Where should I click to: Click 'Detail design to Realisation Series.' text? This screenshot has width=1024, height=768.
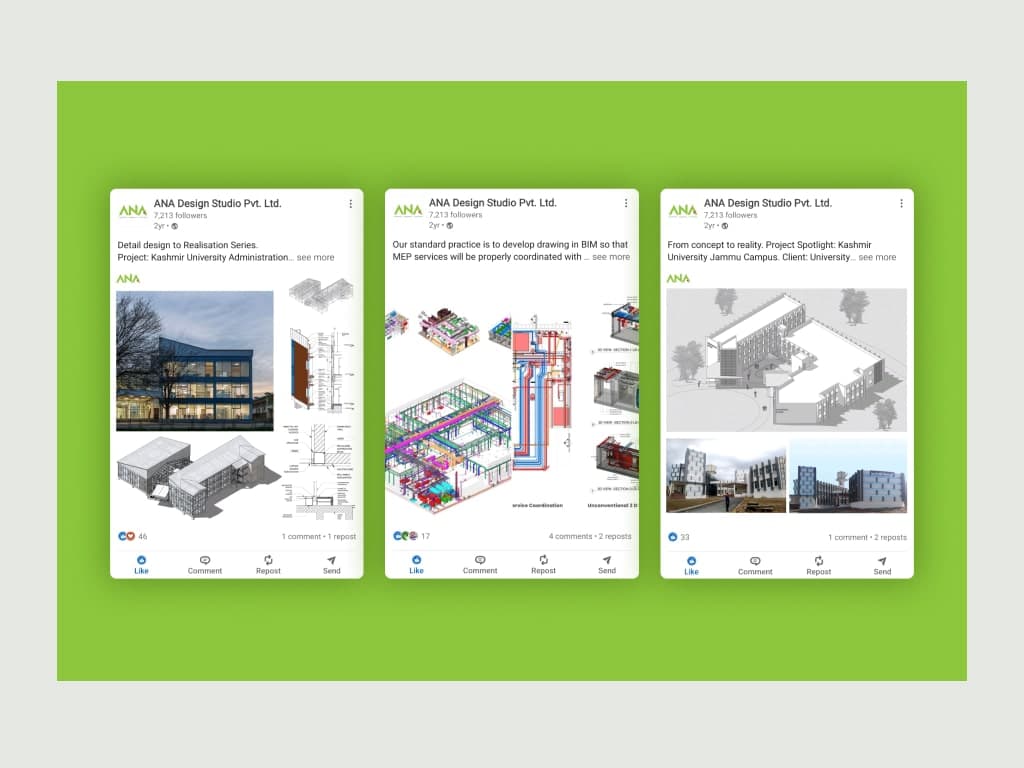(x=187, y=245)
